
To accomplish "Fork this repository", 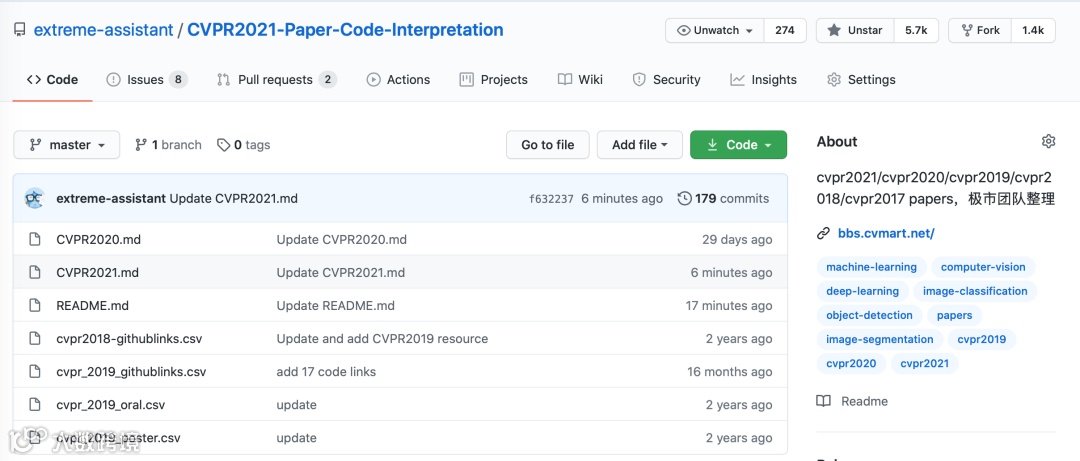I will click(x=980, y=30).
